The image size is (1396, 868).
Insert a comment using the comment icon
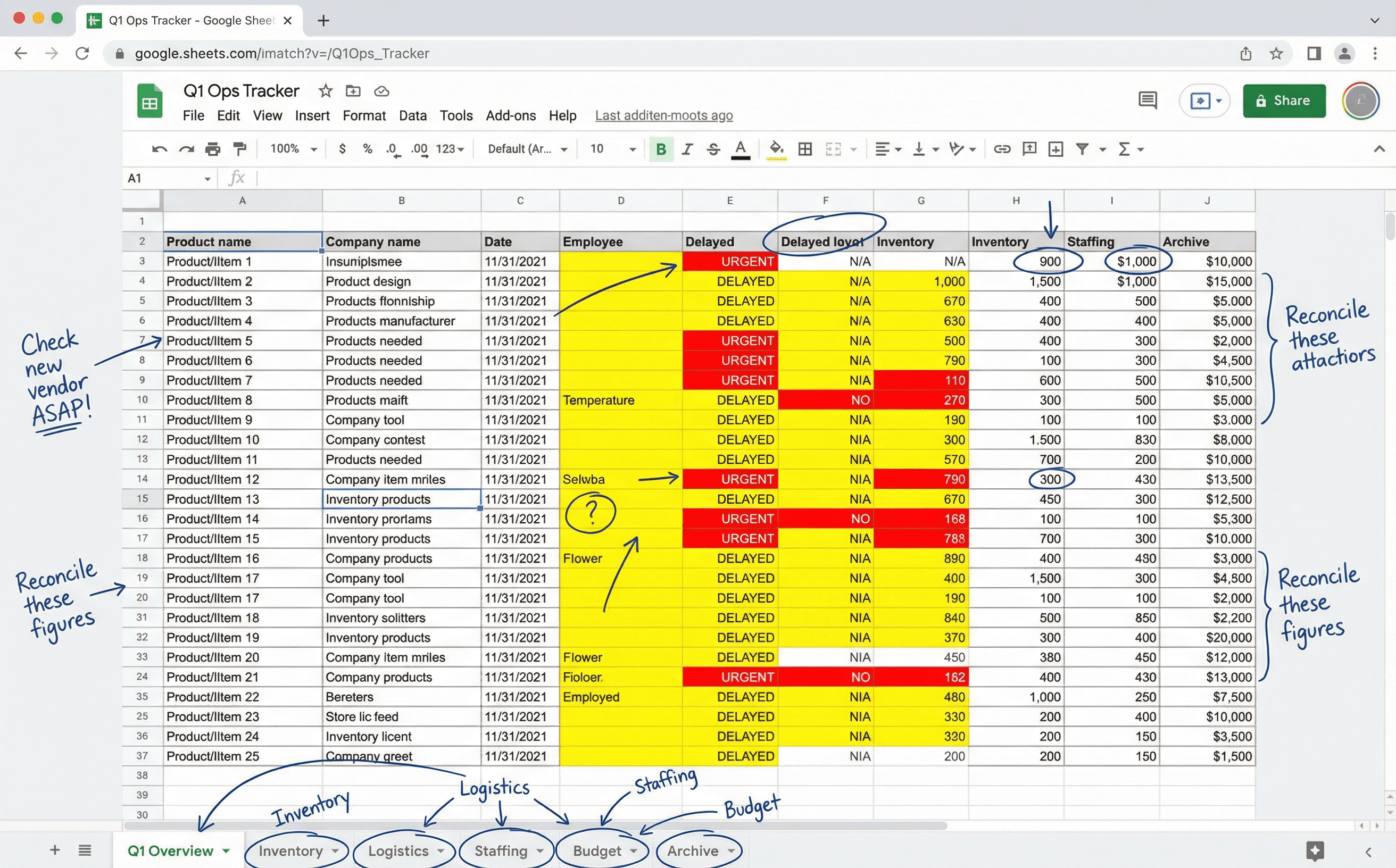click(1029, 149)
